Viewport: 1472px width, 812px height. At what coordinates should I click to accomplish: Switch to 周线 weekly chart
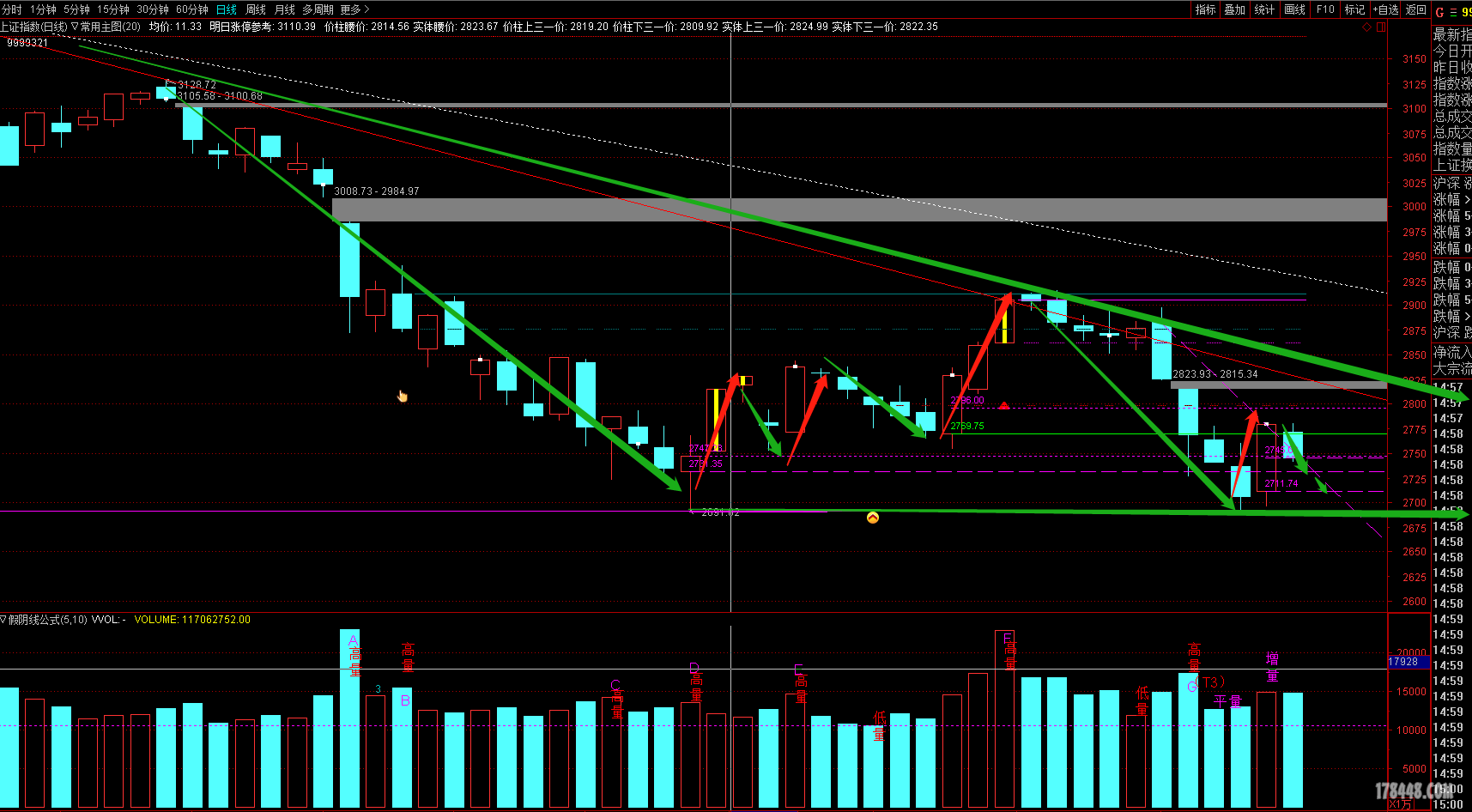click(256, 9)
